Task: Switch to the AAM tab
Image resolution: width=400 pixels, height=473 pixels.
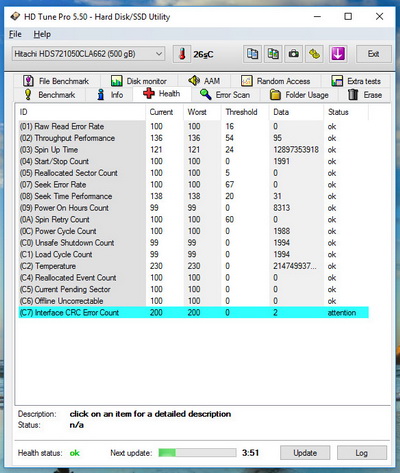Action: click(204, 81)
